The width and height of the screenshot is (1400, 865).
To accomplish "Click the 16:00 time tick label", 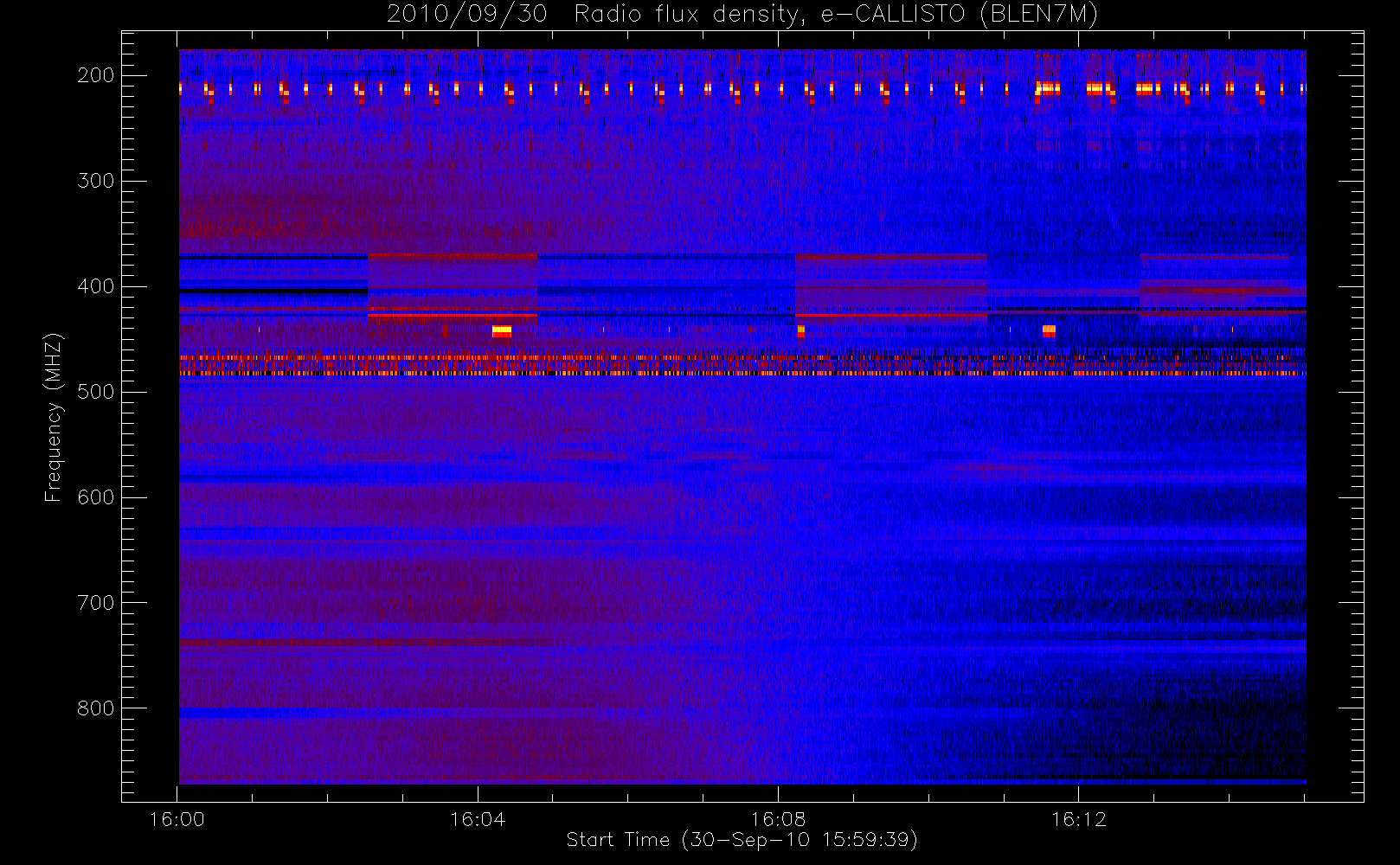I will 177,819.
